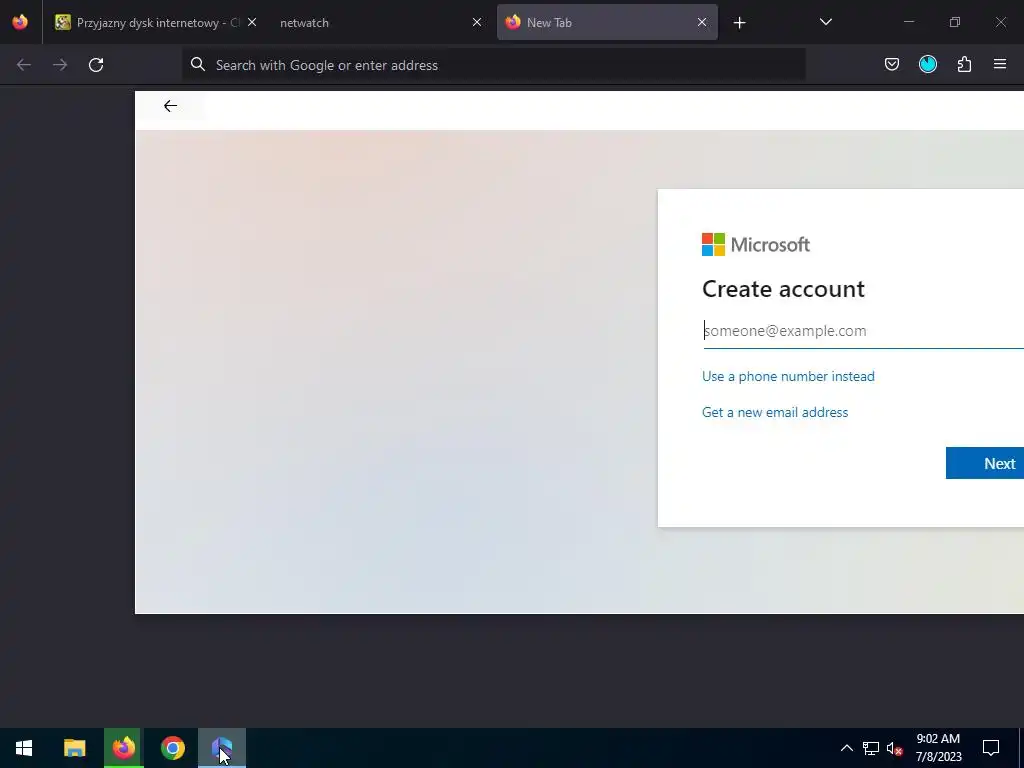Click the back arrow in the white page header
The image size is (1024, 768).
tap(170, 106)
